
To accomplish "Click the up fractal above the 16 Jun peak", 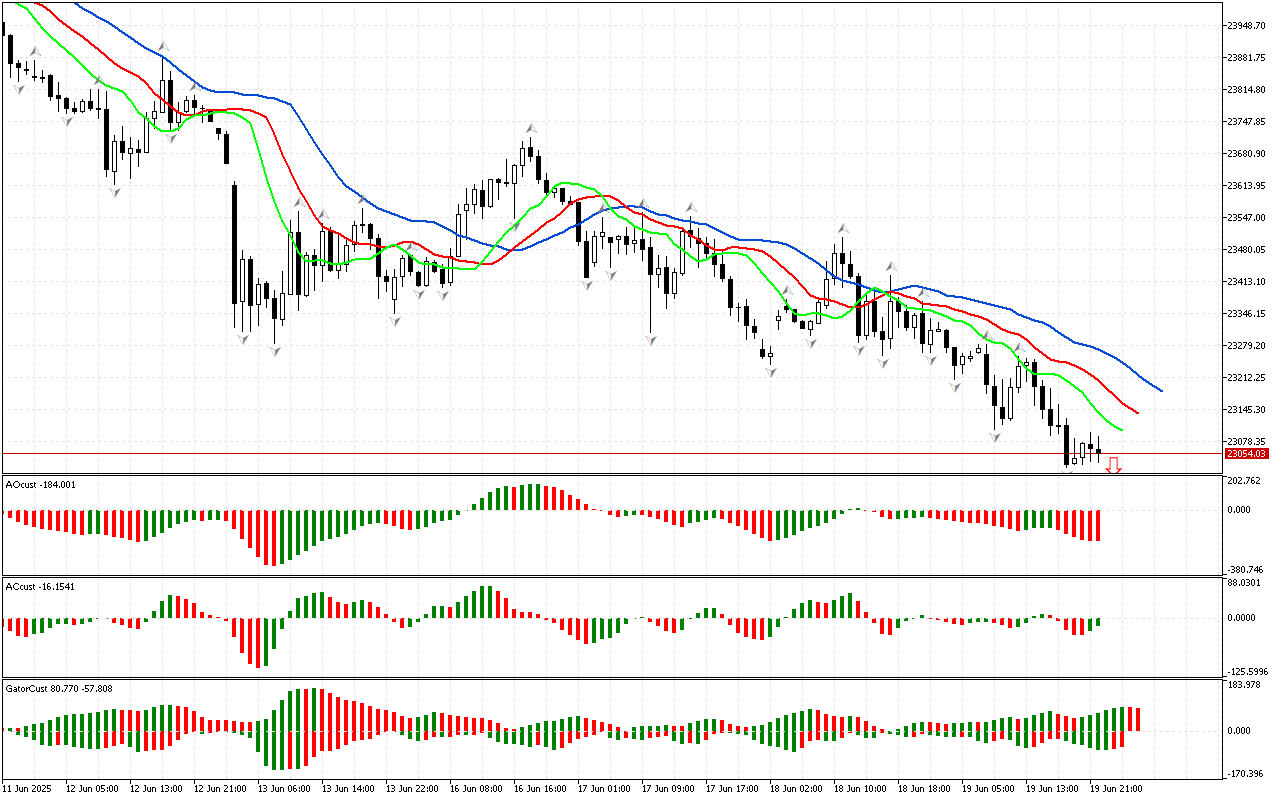I will [x=532, y=128].
